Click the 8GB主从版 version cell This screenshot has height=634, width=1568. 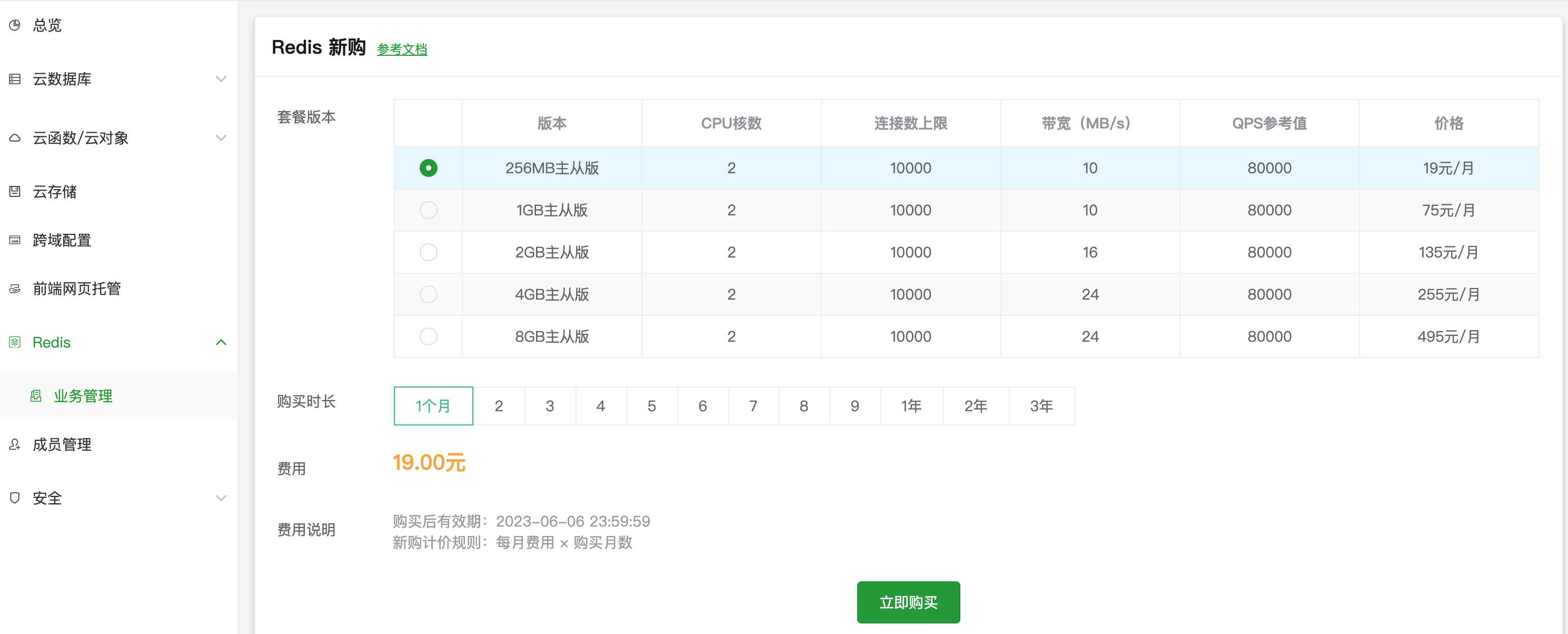point(552,336)
